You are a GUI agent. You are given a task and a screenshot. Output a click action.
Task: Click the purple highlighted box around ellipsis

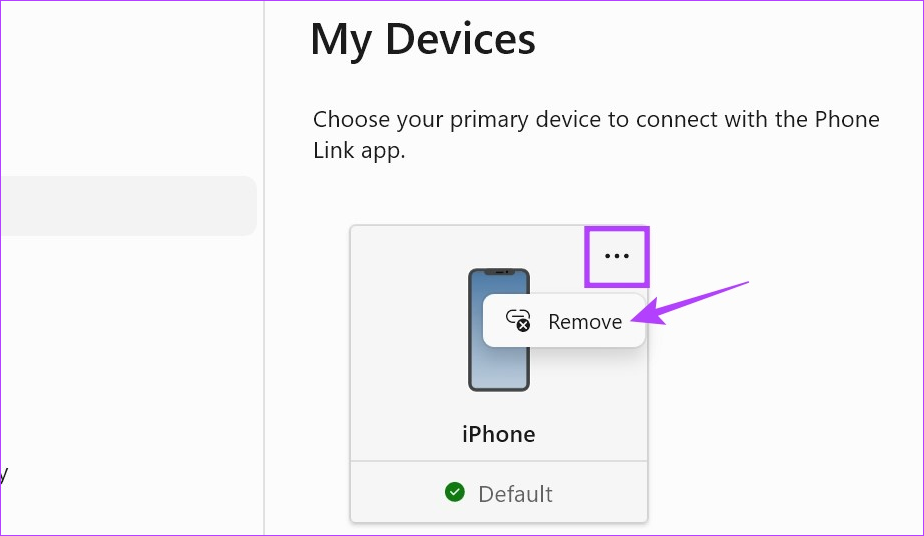click(x=616, y=257)
